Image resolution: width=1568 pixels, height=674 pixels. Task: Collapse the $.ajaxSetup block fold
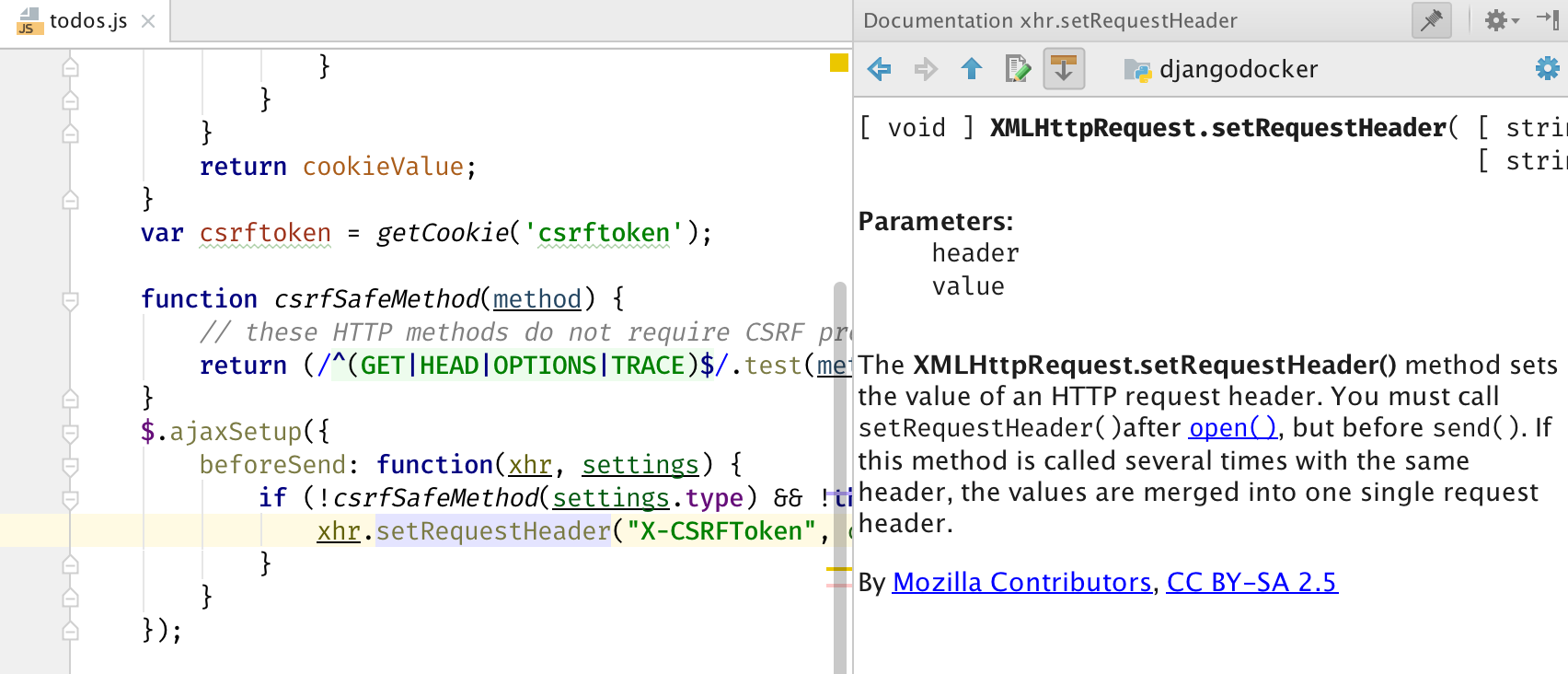[x=70, y=433]
